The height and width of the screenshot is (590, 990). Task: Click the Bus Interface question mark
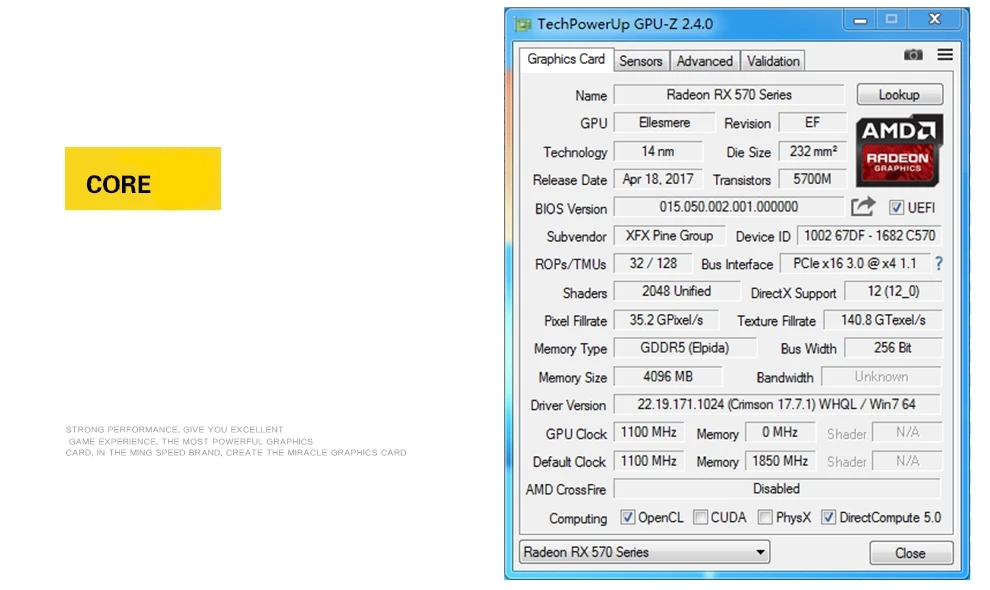[939, 263]
